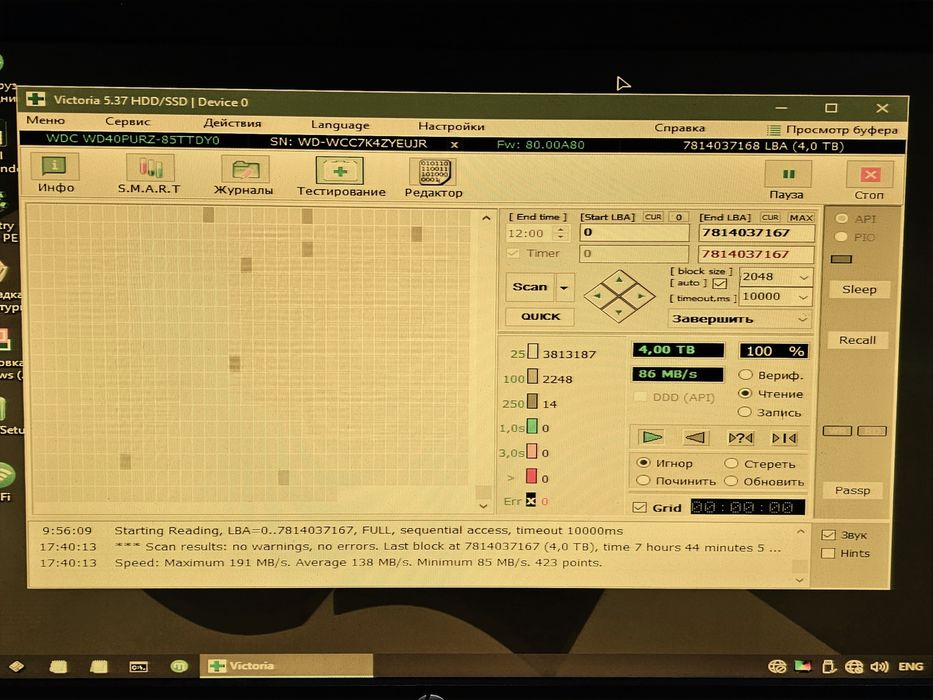Viewport: 933px width, 700px height.
Task: Enable the Hints checkbox
Action: click(x=827, y=553)
